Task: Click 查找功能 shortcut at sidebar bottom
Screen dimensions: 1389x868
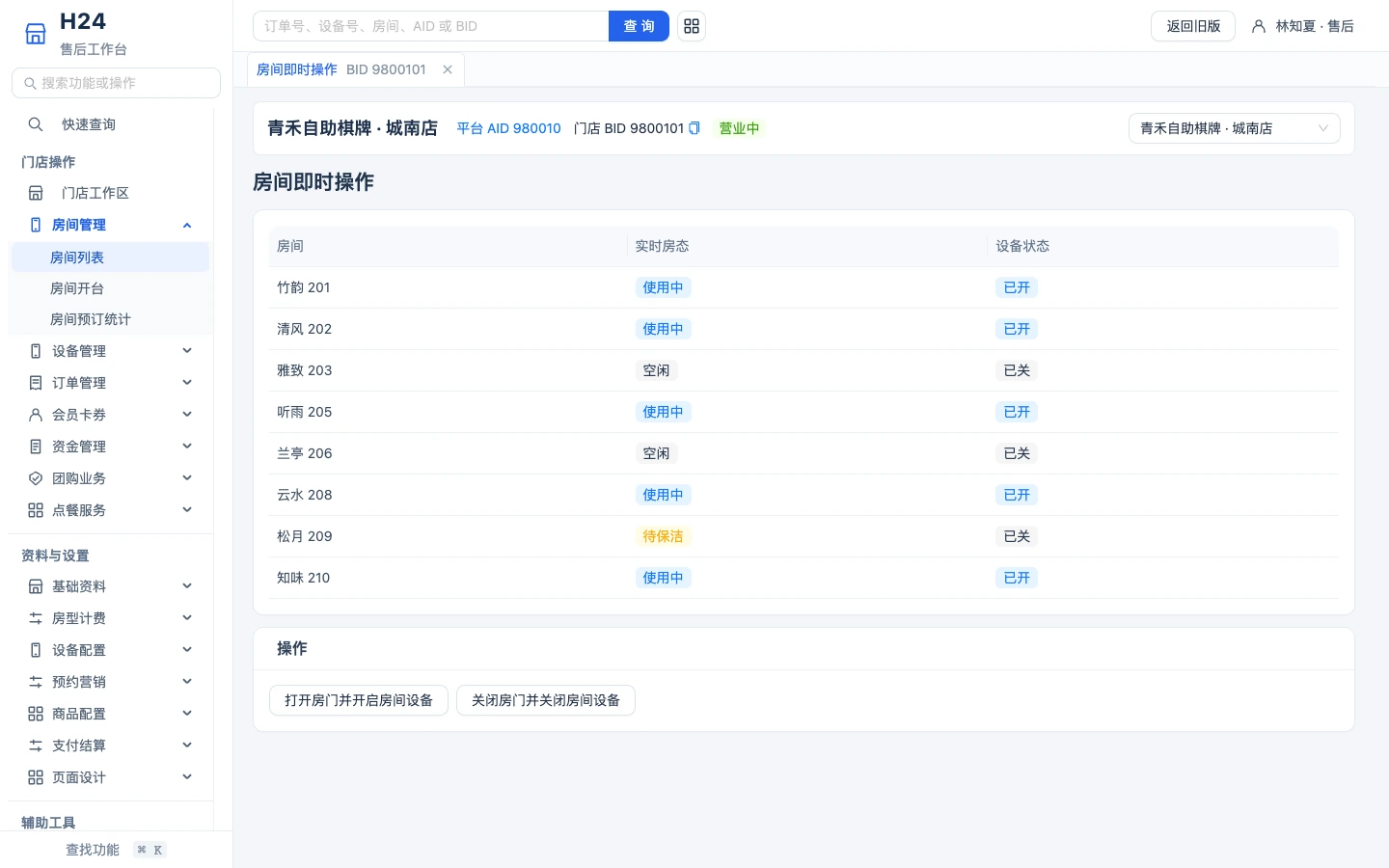Action: pos(116,850)
